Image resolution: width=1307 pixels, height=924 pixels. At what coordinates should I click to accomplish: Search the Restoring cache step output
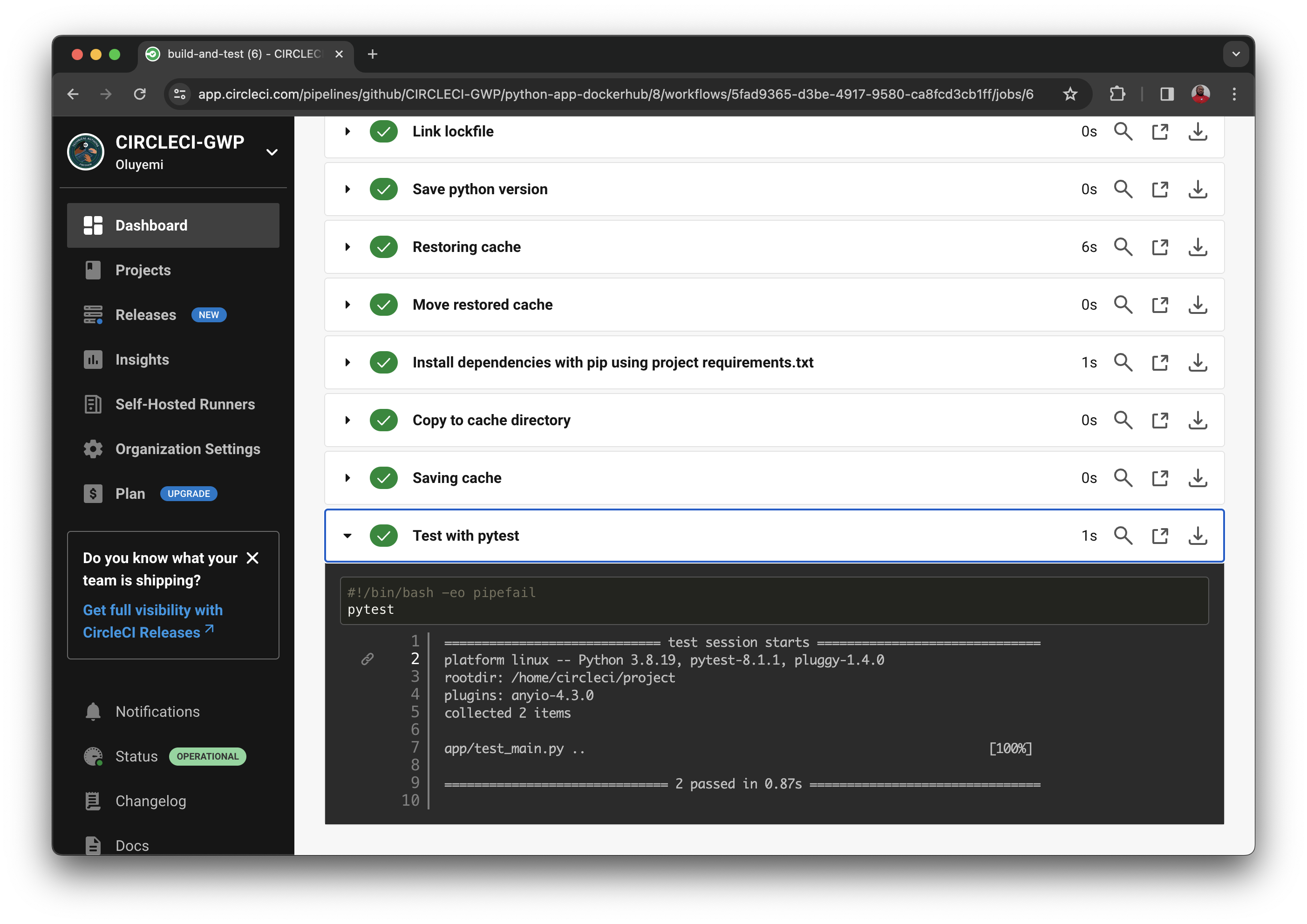click(x=1123, y=247)
